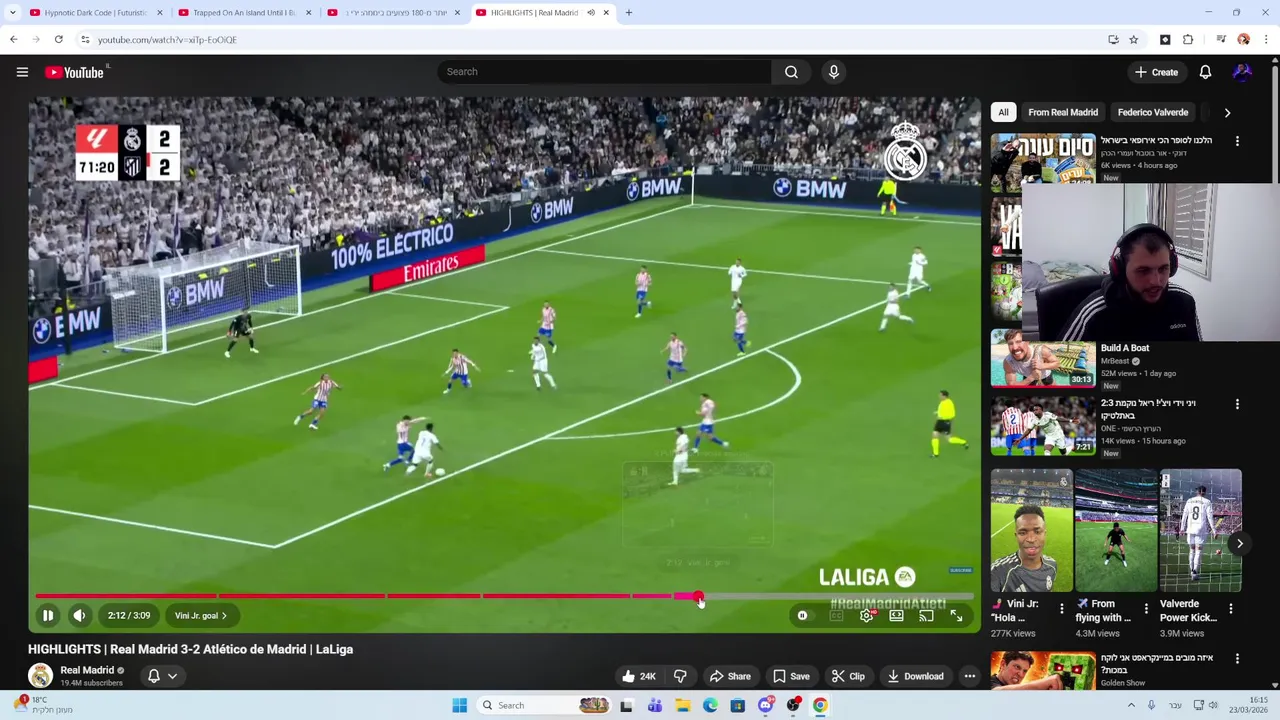1280x720 pixels.
Task: Toggle channel notification bell for Real Madrid
Action: click(x=154, y=676)
